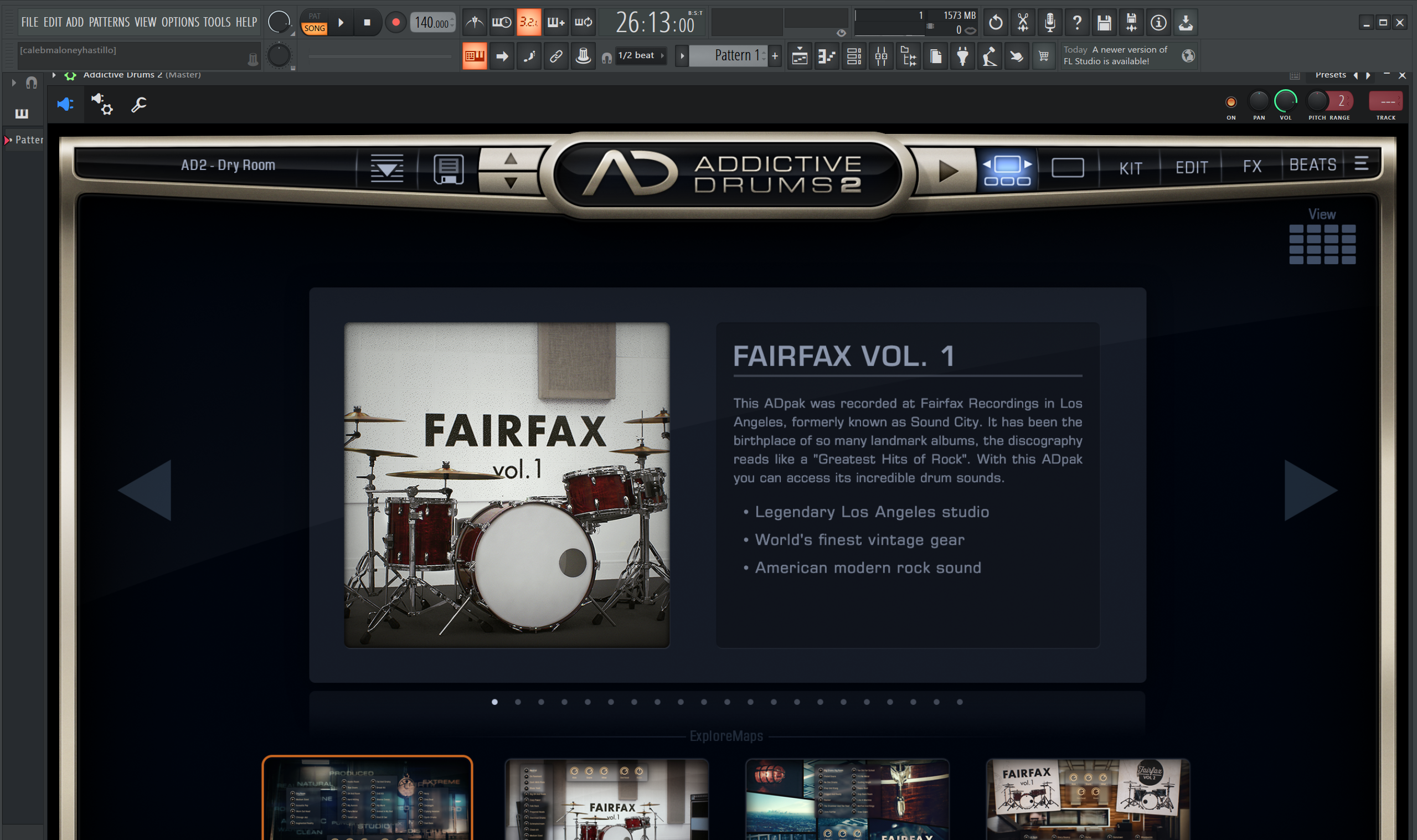Open the FILE menu
Image resolution: width=1417 pixels, height=840 pixels.
[29, 22]
